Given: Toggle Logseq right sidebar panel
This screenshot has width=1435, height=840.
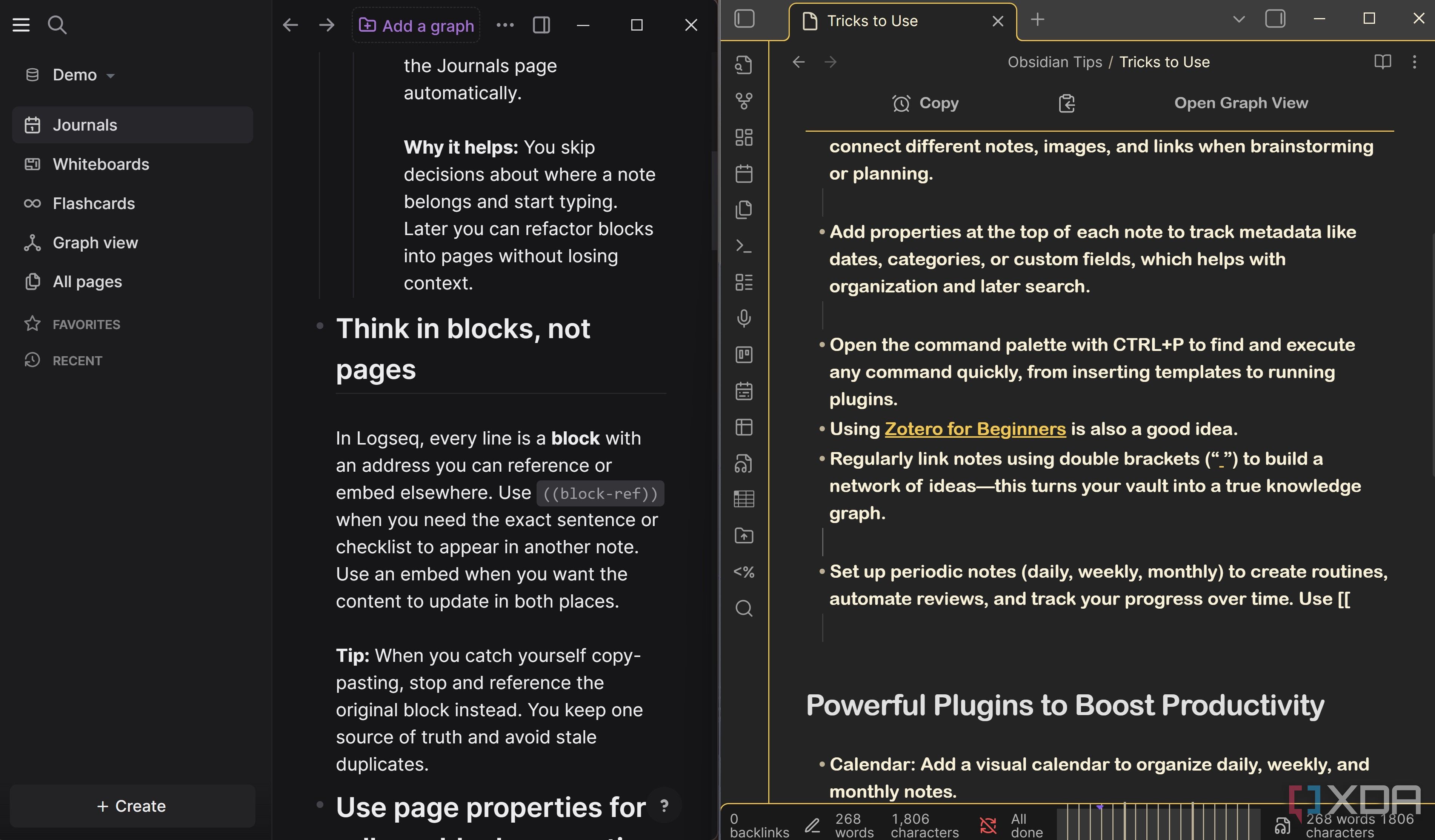Looking at the screenshot, I should tap(541, 25).
